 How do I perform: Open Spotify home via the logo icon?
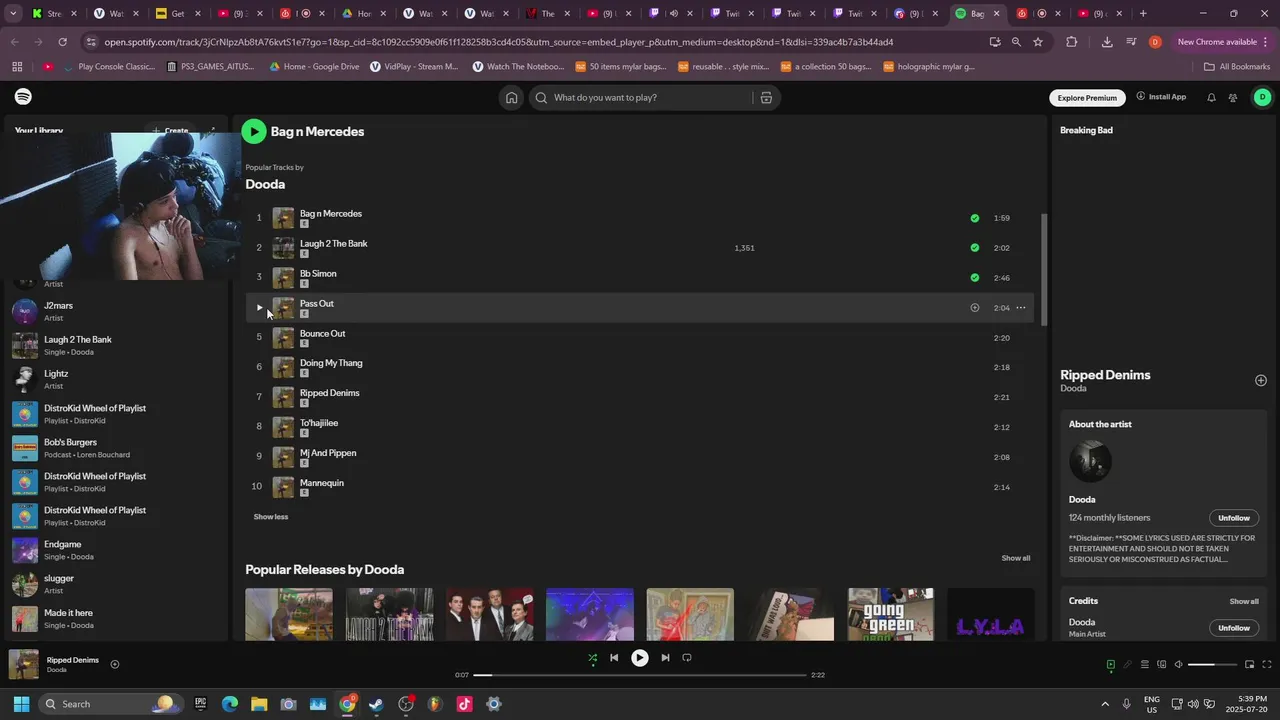coord(23,97)
